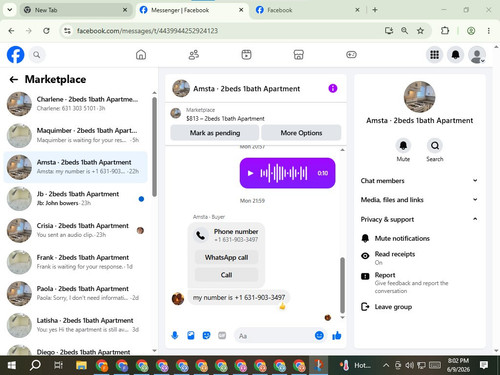Open the account profile avatar menu

point(477,55)
